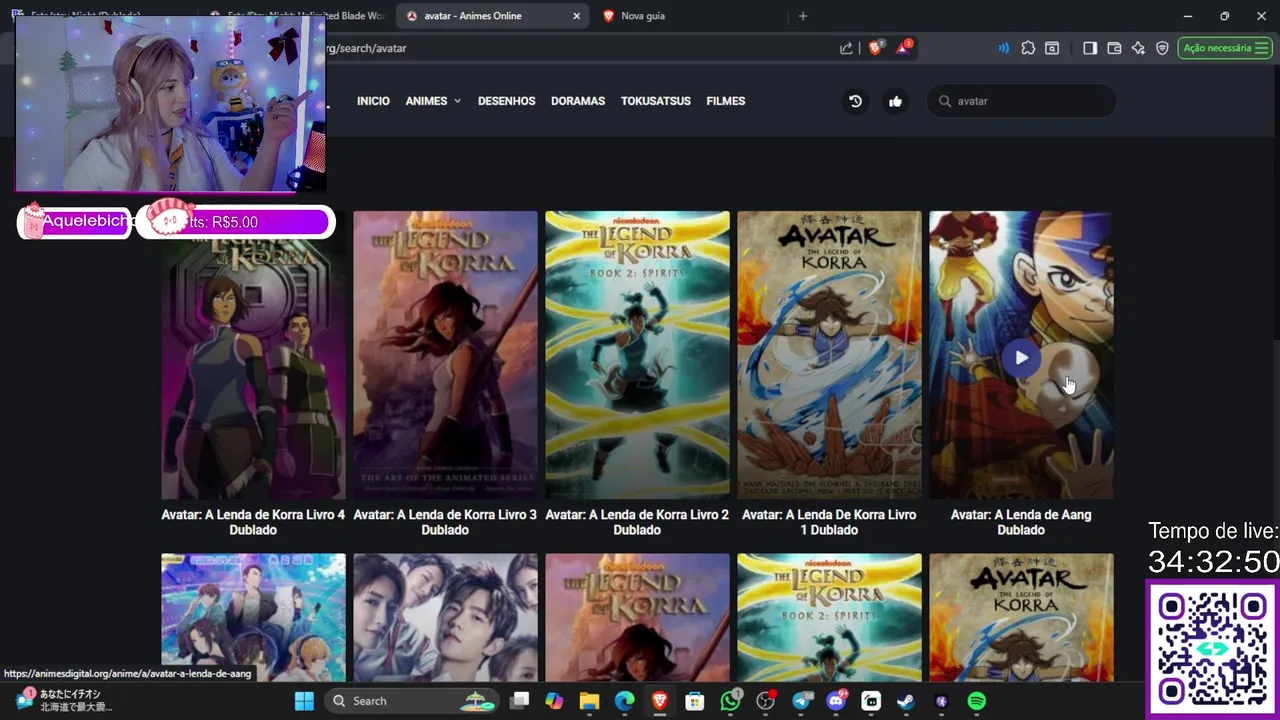Click second-row live-action drama poster
1280x720 pixels.
pyautogui.click(x=445, y=617)
